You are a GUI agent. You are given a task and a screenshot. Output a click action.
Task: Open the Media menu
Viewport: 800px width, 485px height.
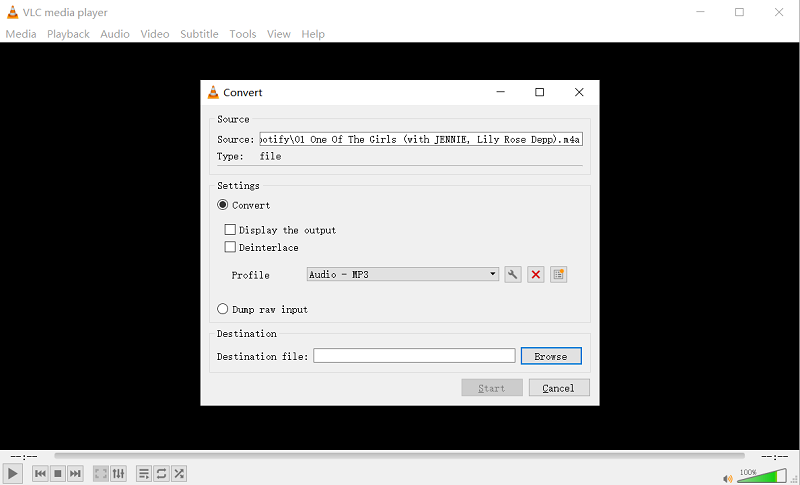[21, 34]
